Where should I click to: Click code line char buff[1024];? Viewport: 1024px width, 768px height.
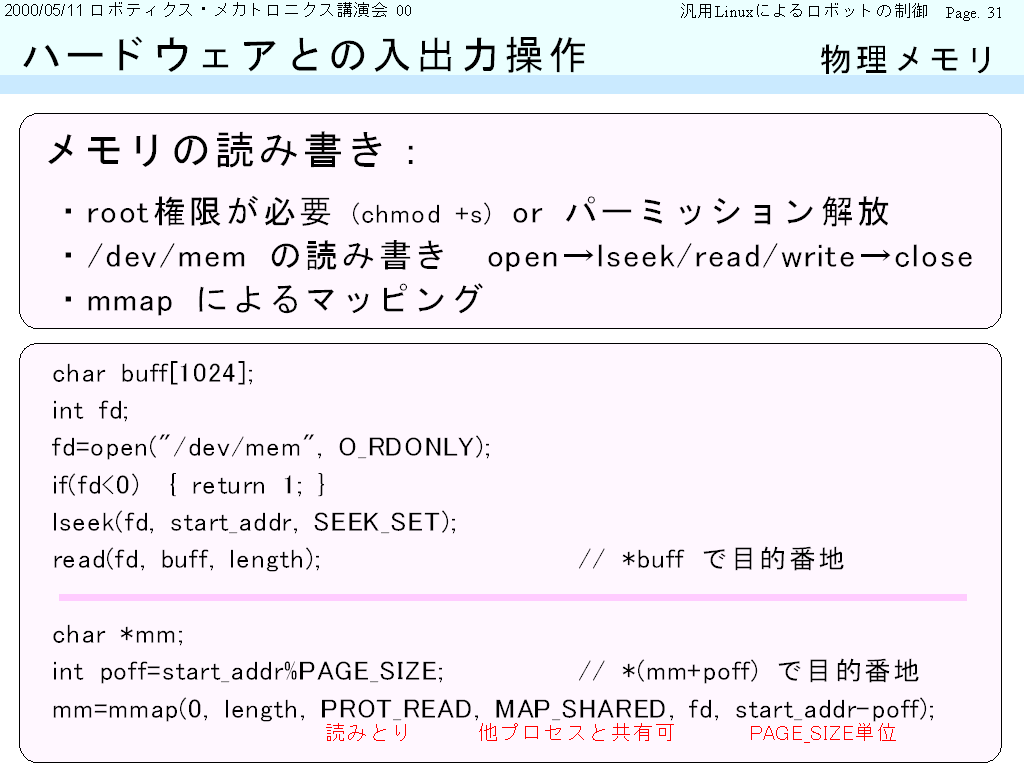coord(153,373)
